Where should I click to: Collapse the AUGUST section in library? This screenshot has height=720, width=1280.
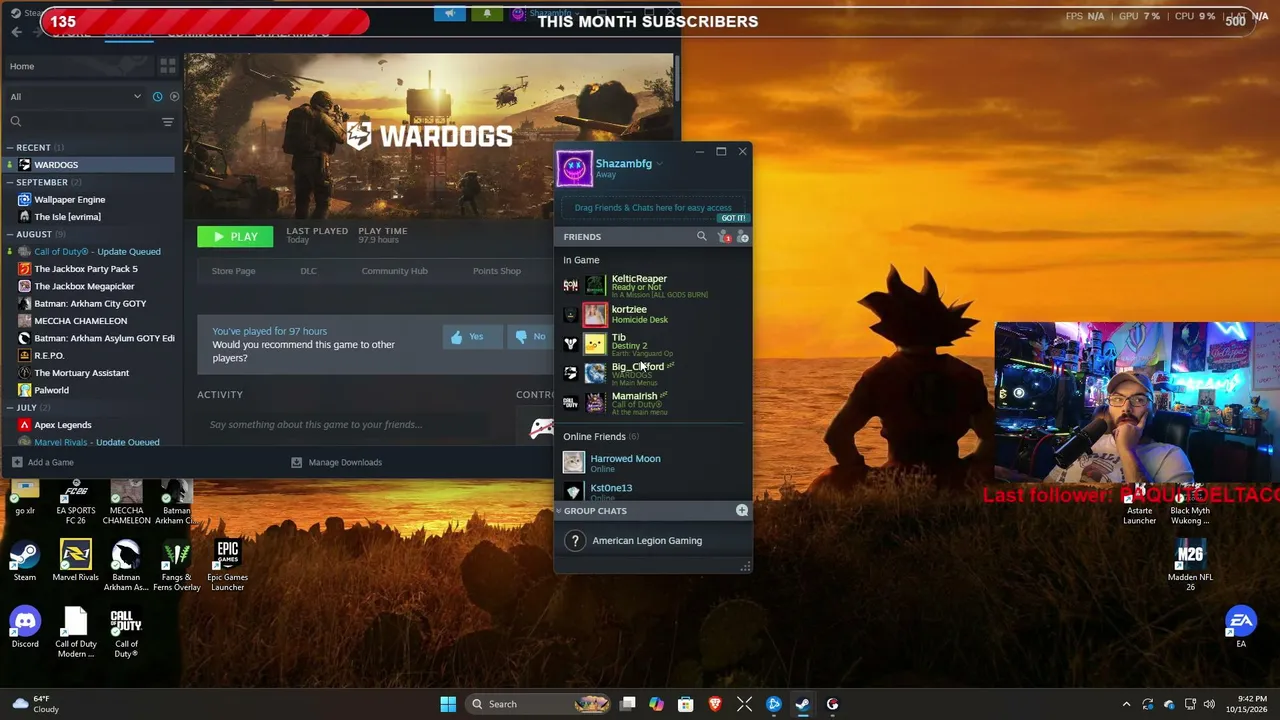click(10, 235)
